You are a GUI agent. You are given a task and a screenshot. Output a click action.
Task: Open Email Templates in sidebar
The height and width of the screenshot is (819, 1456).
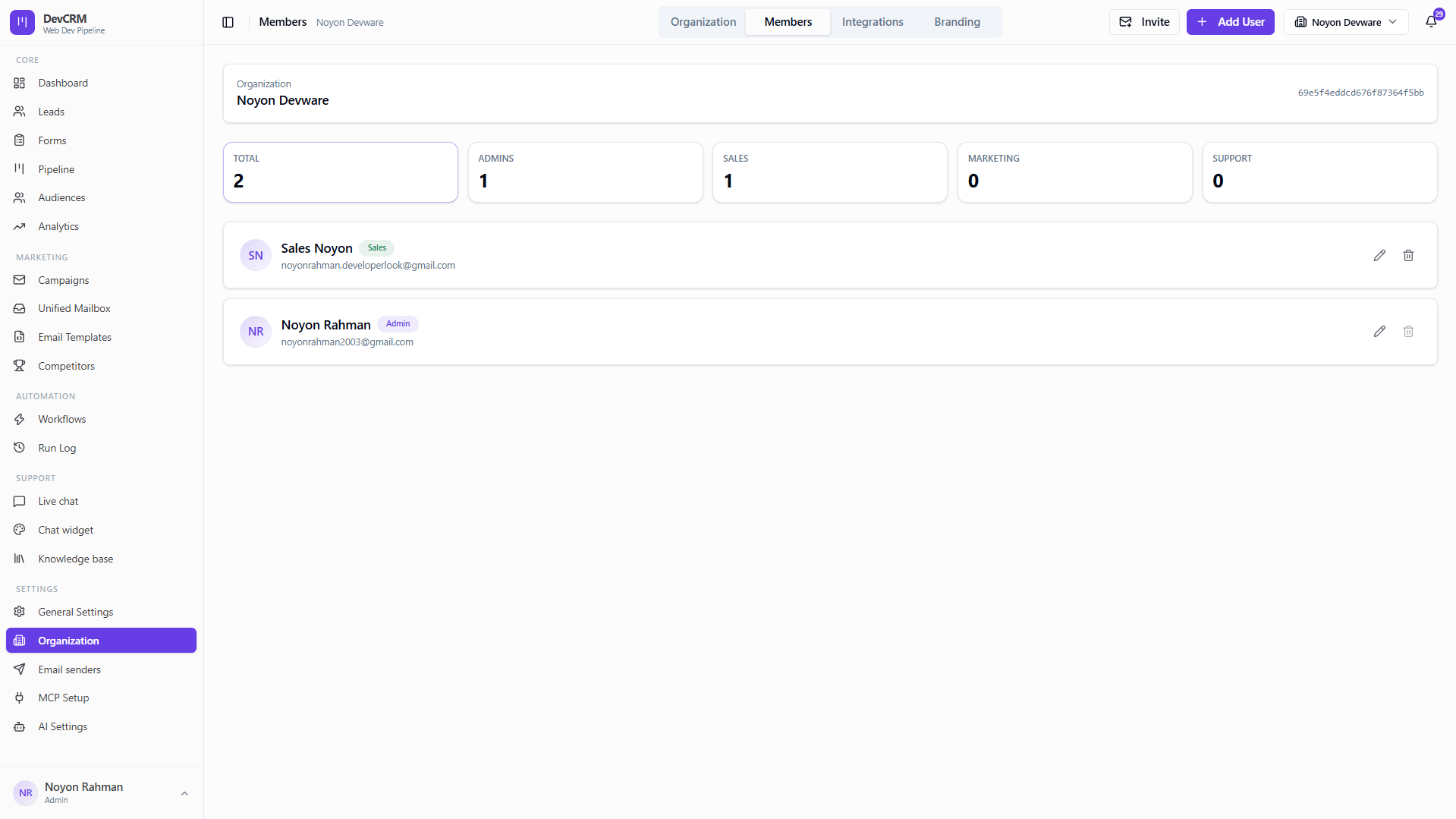coord(101,337)
